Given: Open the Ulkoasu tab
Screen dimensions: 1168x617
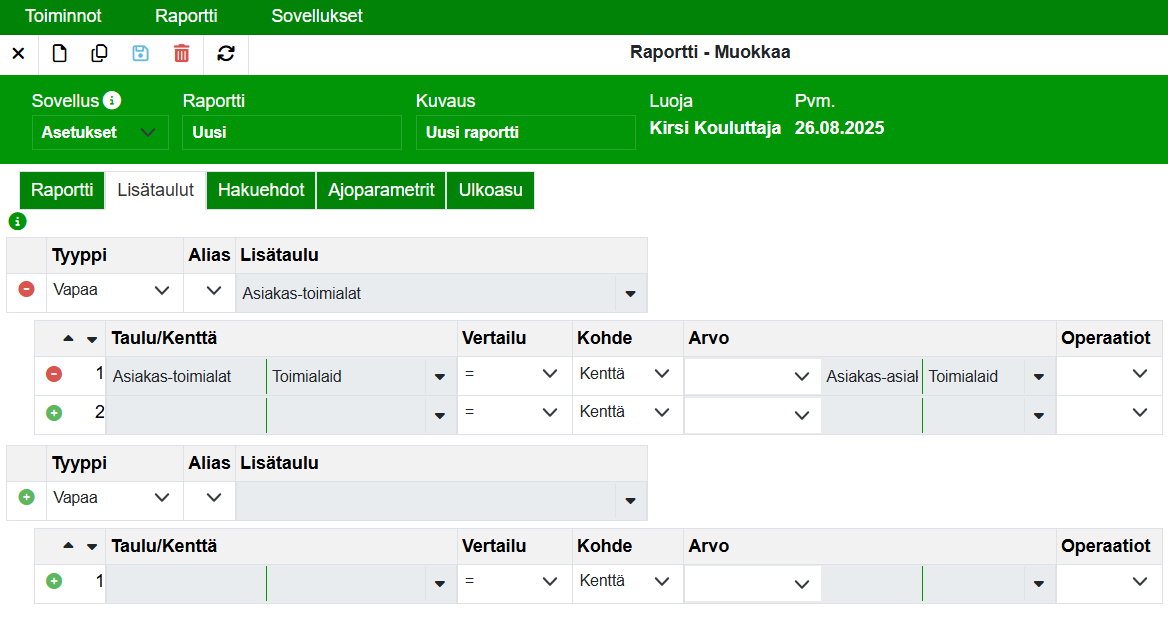Looking at the screenshot, I should (490, 190).
